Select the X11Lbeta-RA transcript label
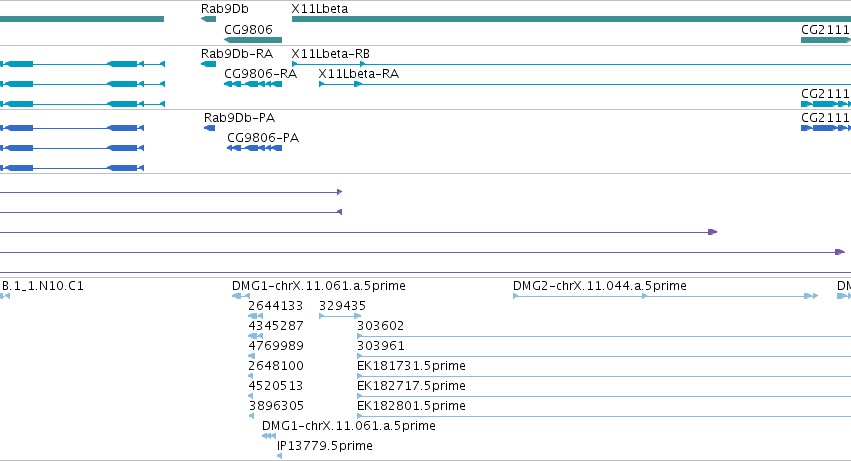Screen dimensions: 851x461 [x=359, y=74]
